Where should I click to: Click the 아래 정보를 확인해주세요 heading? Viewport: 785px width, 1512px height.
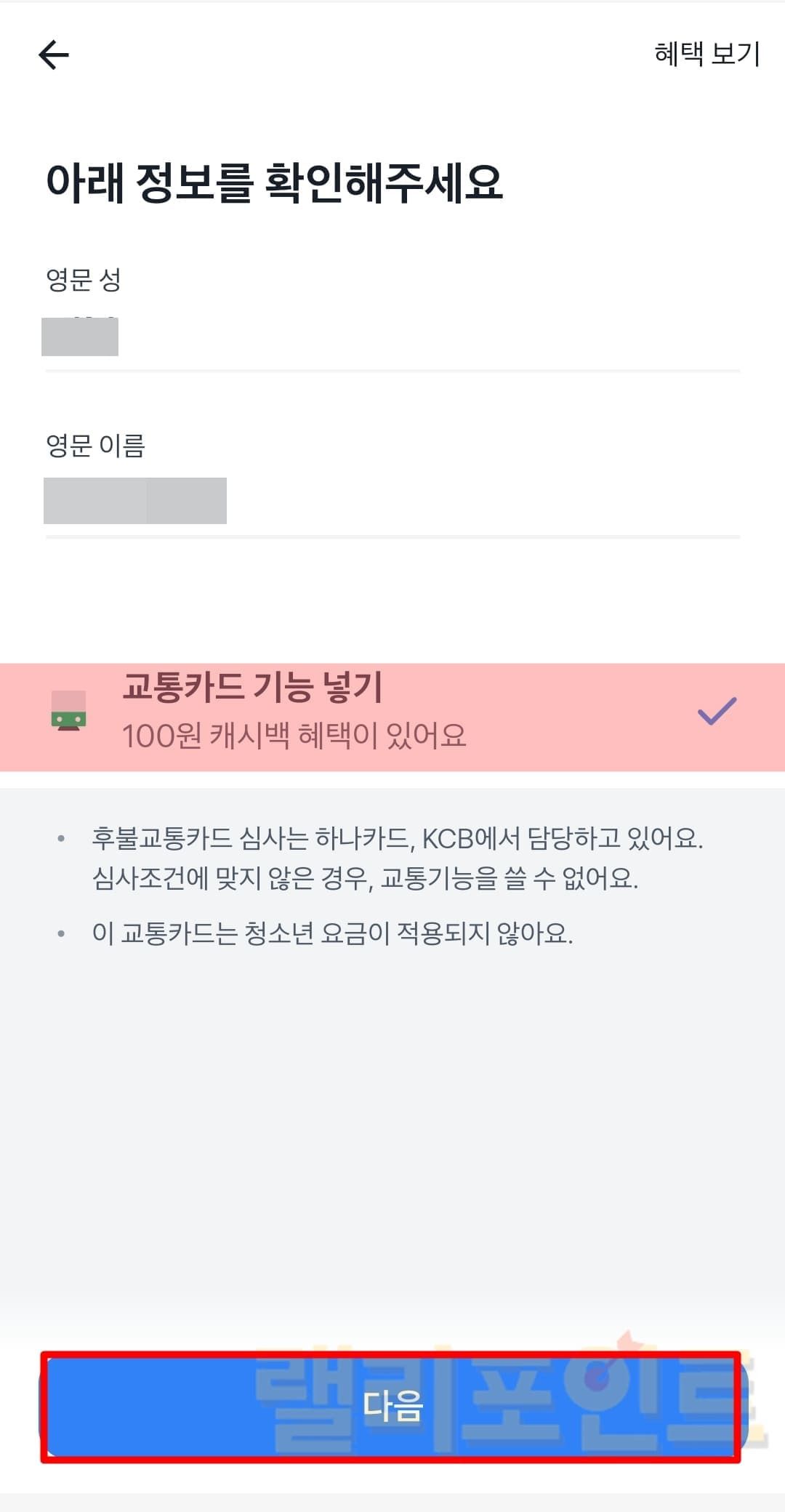click(274, 182)
